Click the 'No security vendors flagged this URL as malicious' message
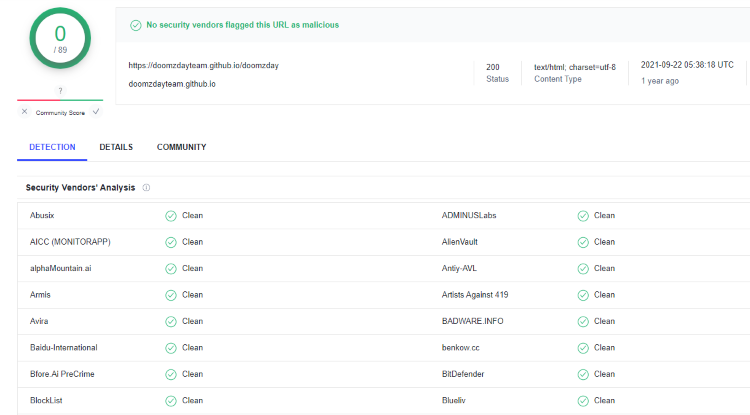This screenshot has width=750, height=415. click(243, 25)
